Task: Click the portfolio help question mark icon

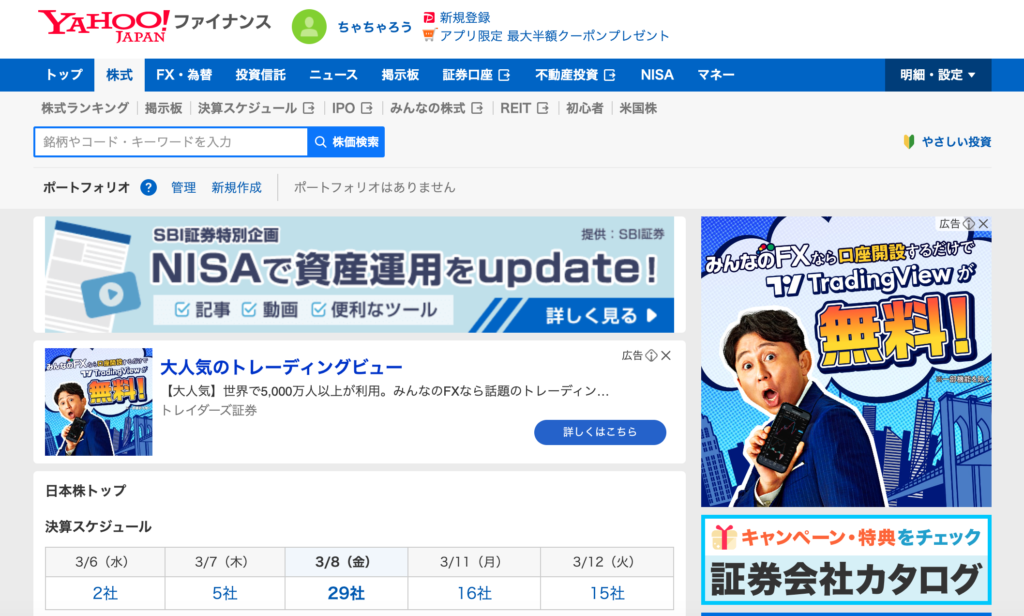Action: [x=148, y=187]
